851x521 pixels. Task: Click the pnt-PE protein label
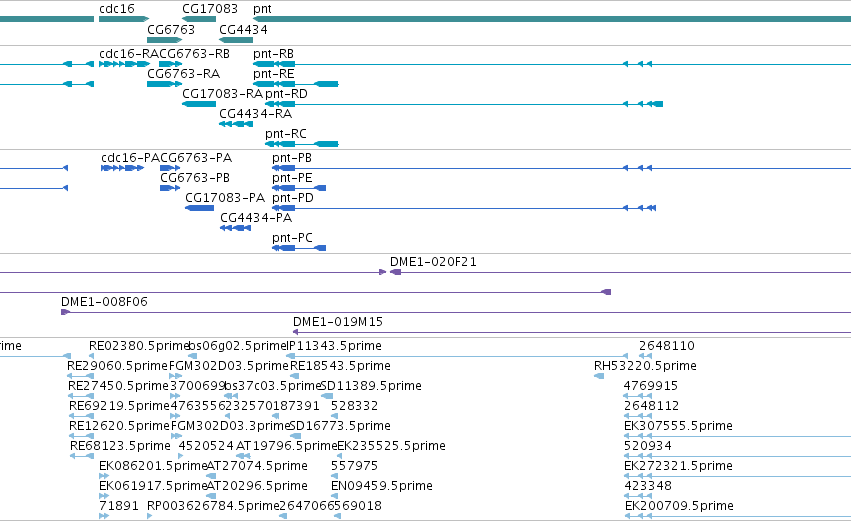pyautogui.click(x=292, y=178)
